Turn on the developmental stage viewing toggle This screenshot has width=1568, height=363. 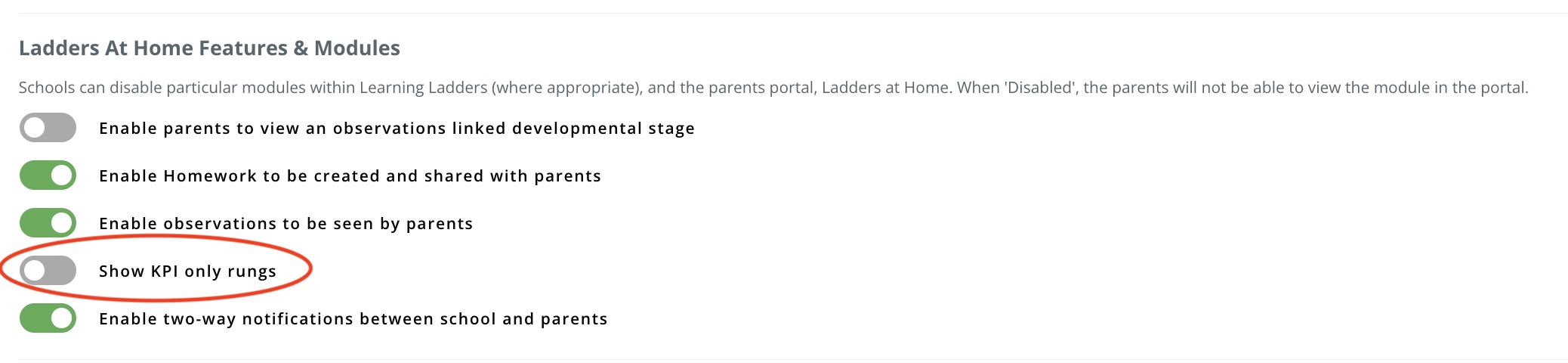[x=48, y=128]
